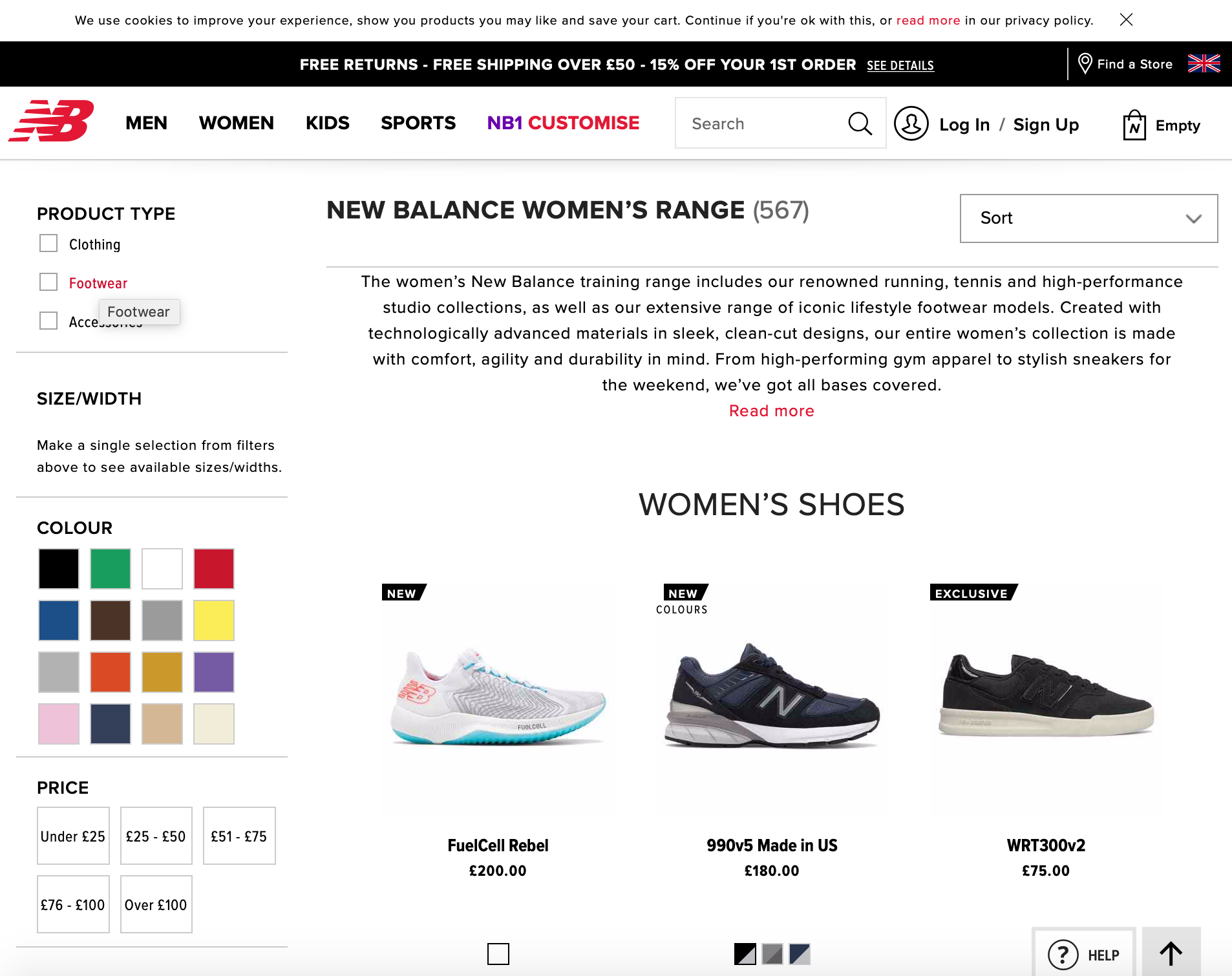Click the back to top arrow
The height and width of the screenshot is (976, 1232).
click(x=1171, y=952)
